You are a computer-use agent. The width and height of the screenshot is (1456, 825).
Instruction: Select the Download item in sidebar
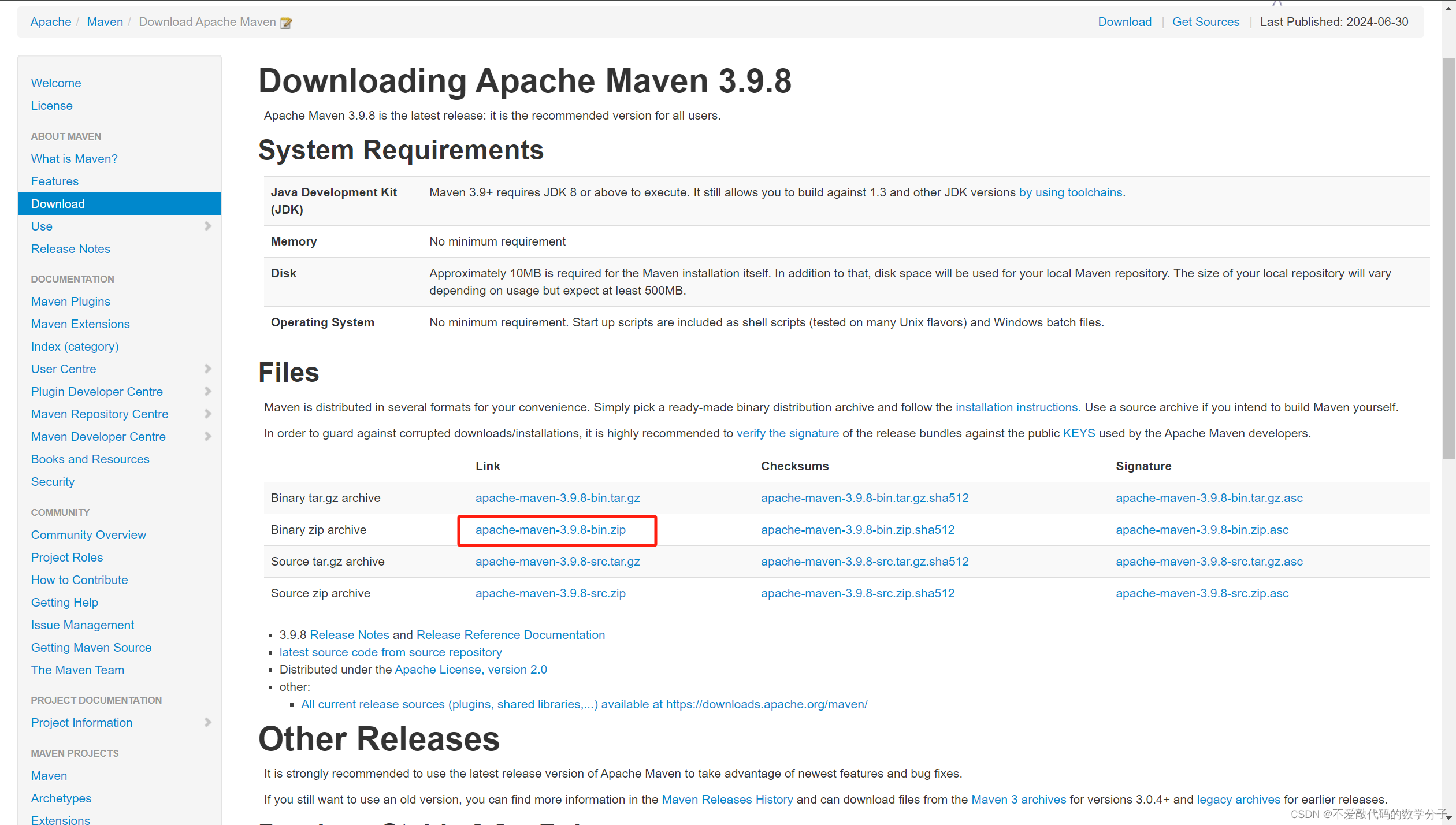pos(58,204)
